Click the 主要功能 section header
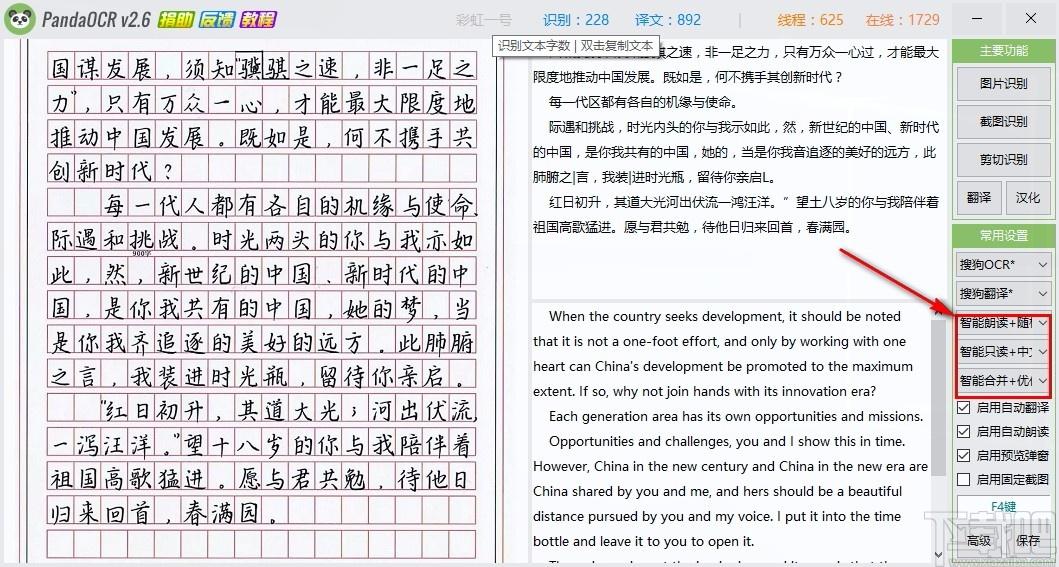1059x567 pixels. pos(1004,51)
